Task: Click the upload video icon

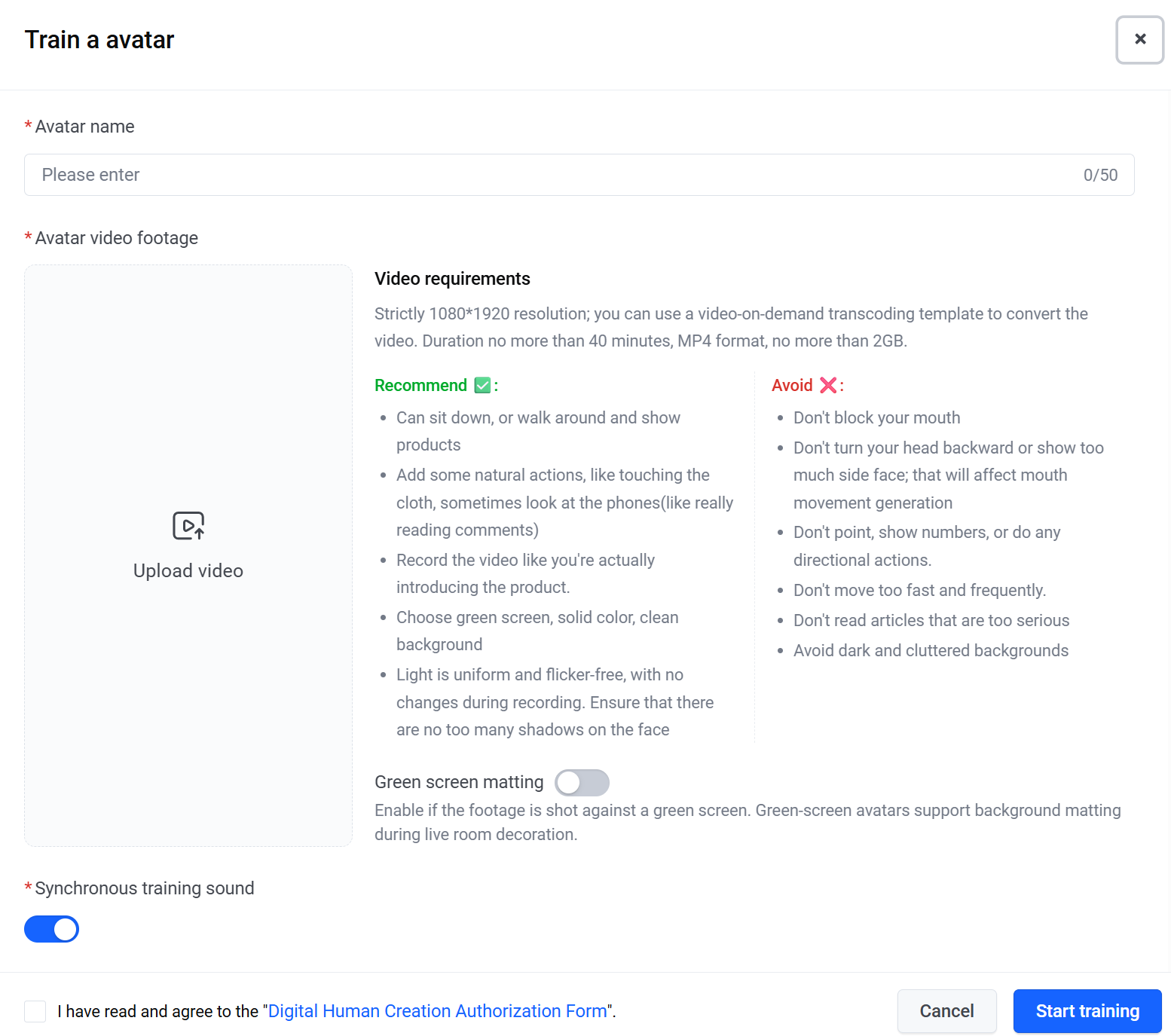Action: click(x=188, y=526)
